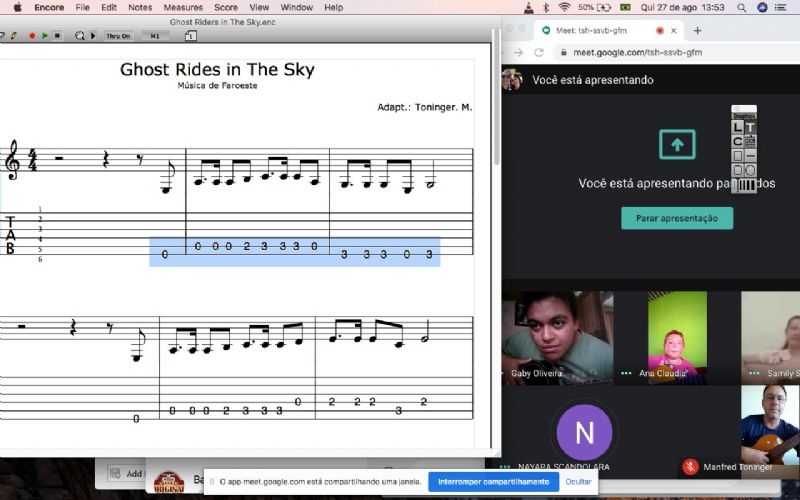The height and width of the screenshot is (500, 800).
Task: Open the Help menu
Action: coord(334,7)
